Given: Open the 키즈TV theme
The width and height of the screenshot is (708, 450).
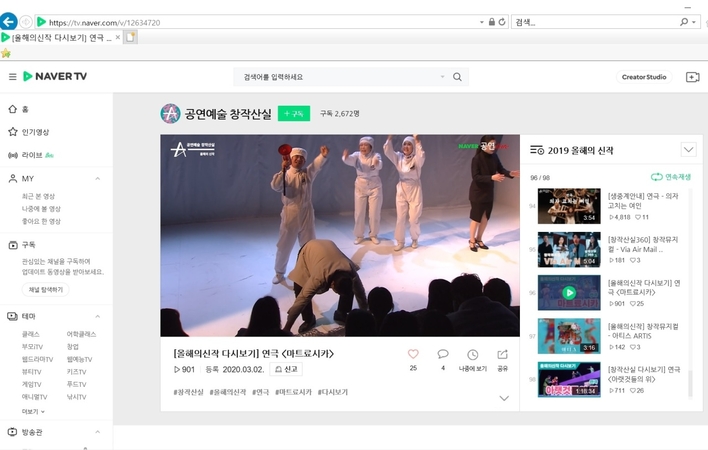Looking at the screenshot, I should (x=76, y=372).
